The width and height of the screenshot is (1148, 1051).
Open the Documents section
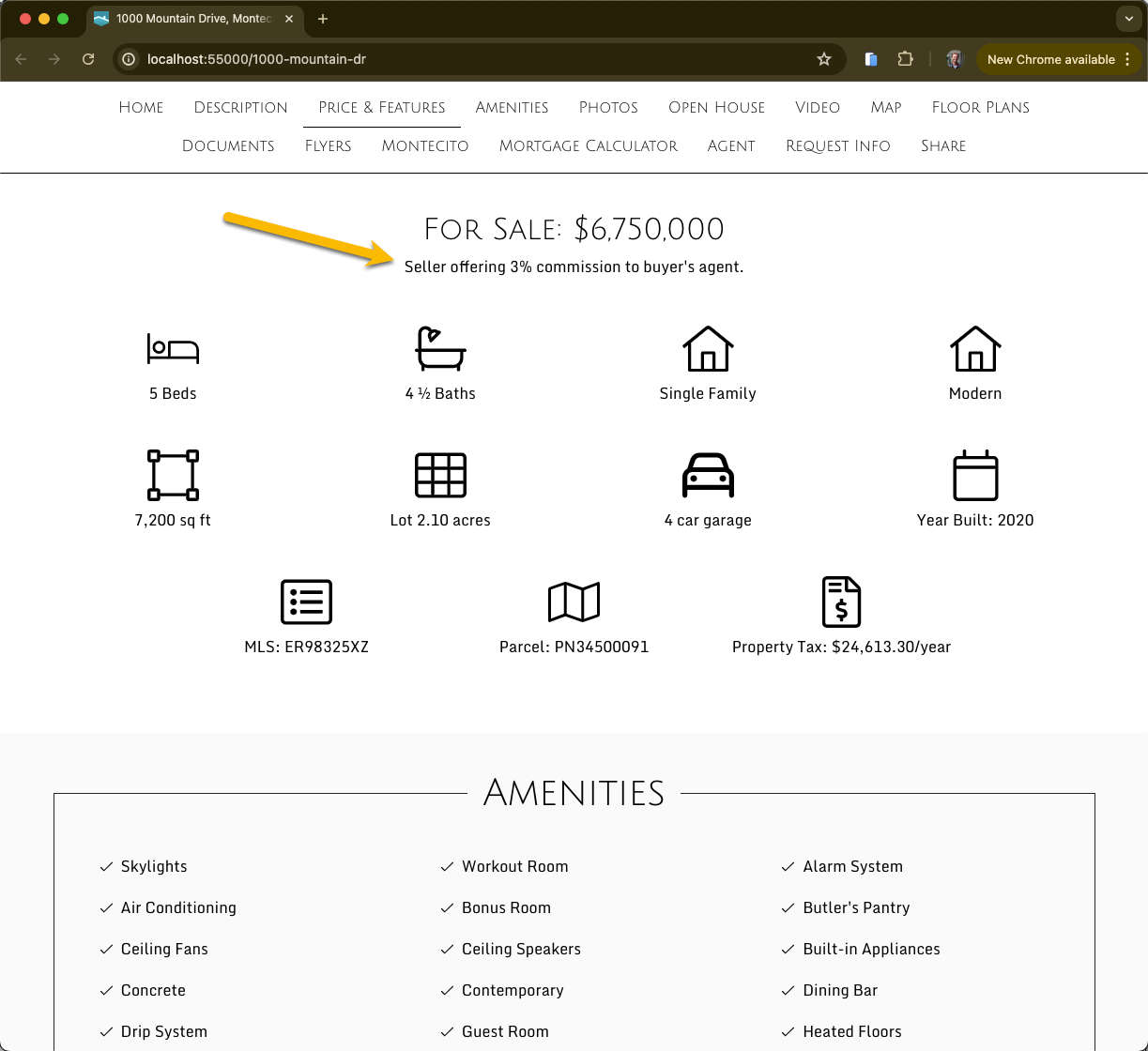click(228, 145)
